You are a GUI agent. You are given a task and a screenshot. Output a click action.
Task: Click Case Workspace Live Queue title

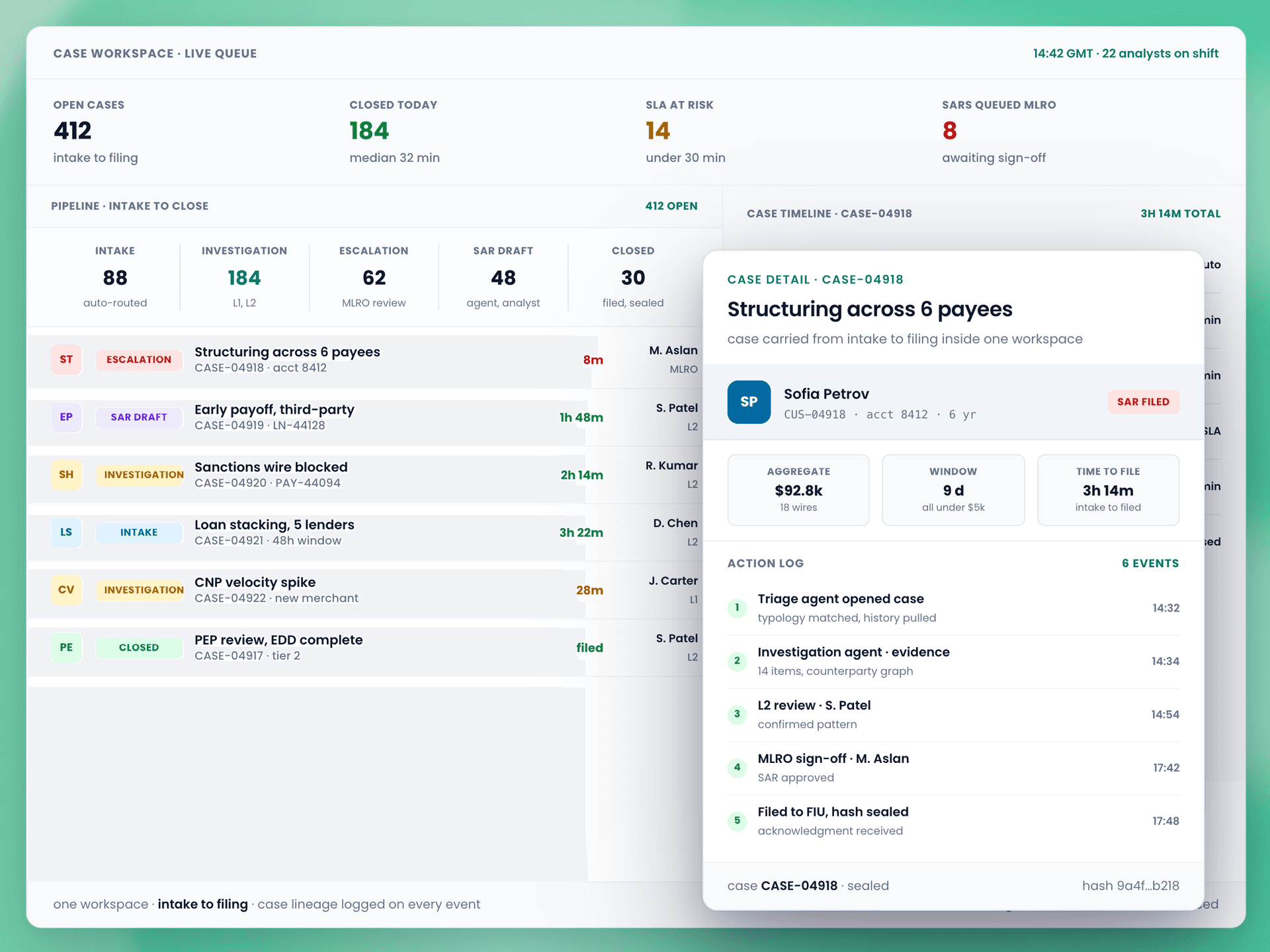click(155, 54)
